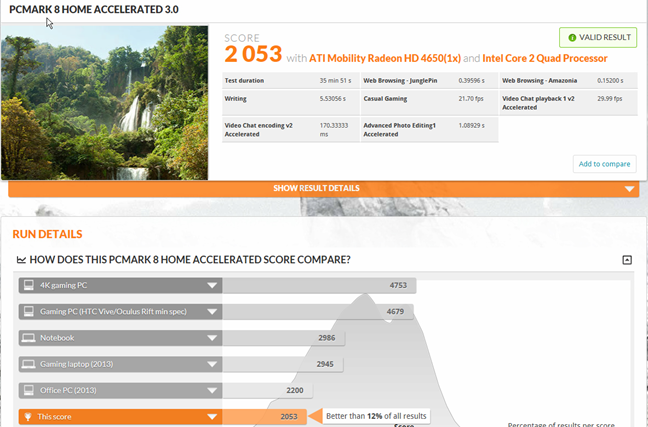
Task: Click the 29.99 fps playback value
Action: point(610,99)
